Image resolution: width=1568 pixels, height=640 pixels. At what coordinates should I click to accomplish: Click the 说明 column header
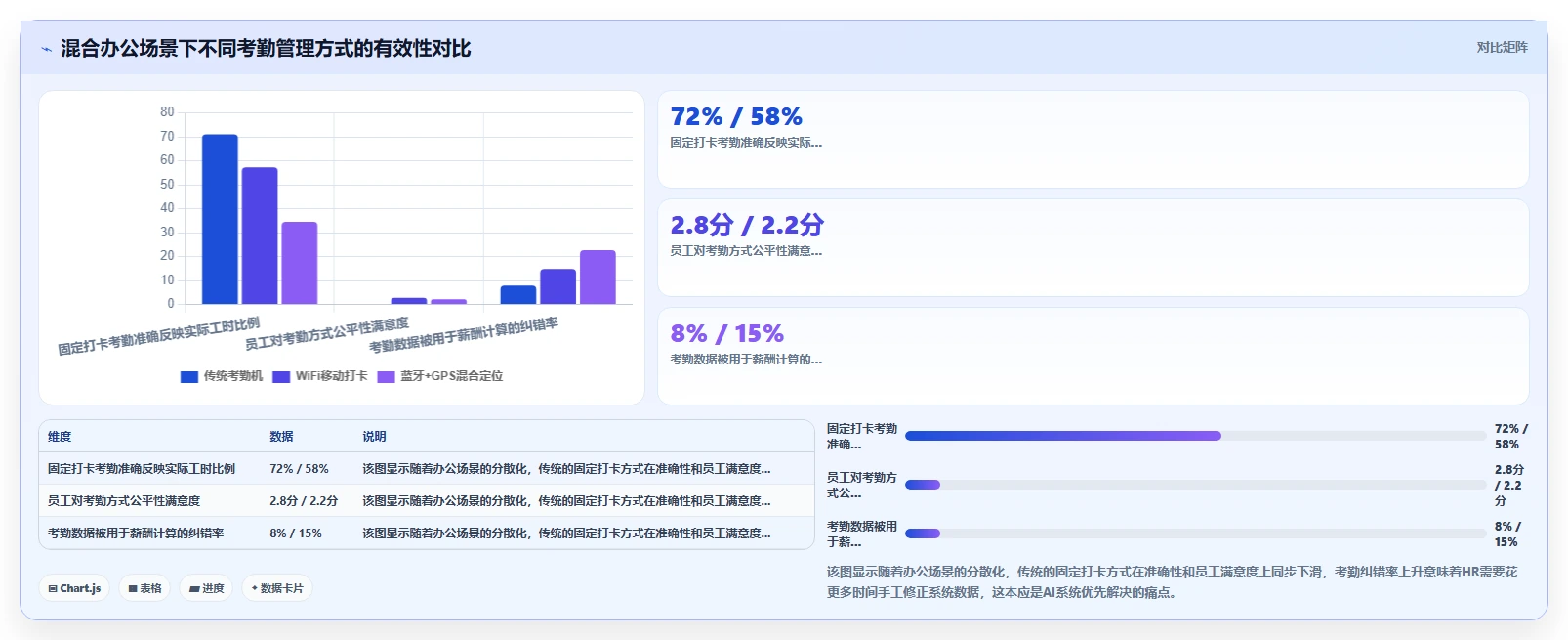point(374,437)
